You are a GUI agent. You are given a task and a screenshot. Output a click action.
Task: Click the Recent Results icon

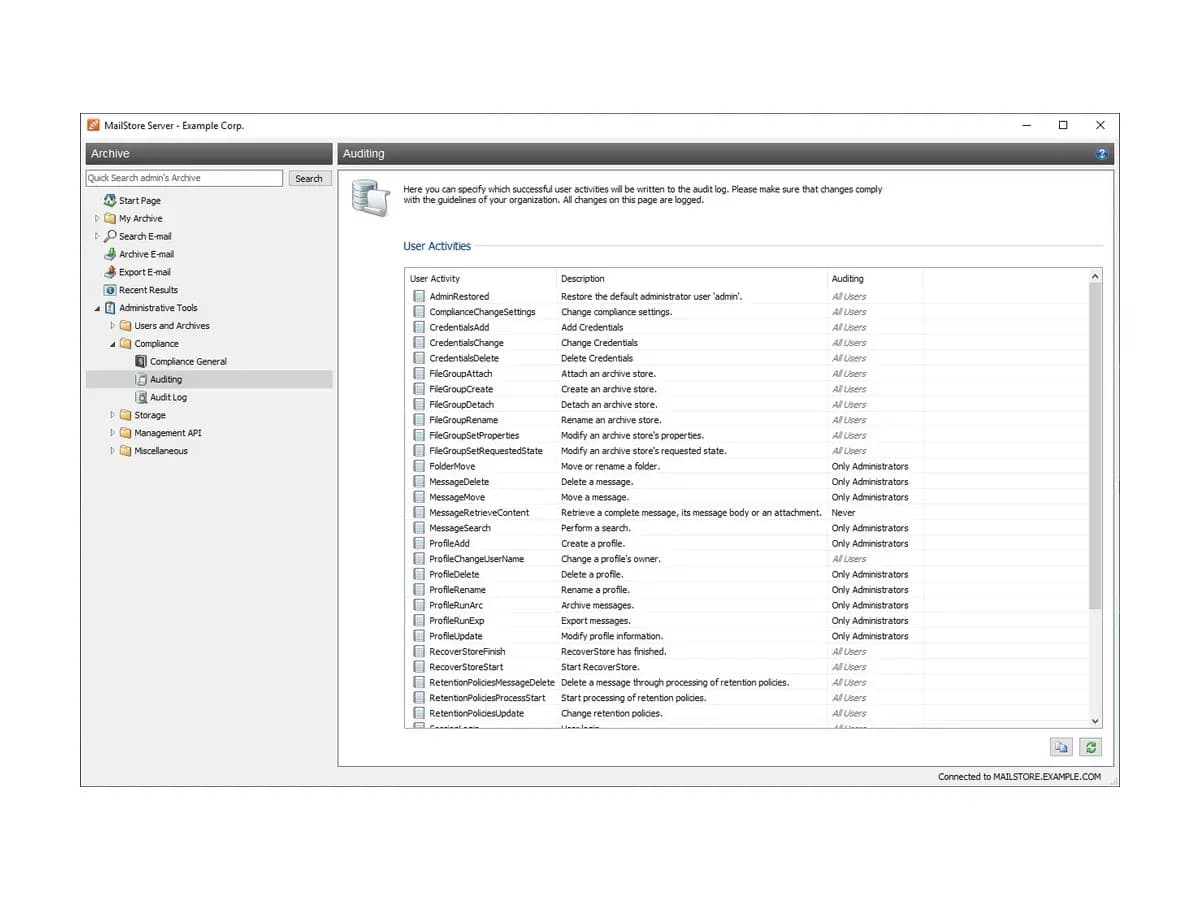[x=110, y=290]
